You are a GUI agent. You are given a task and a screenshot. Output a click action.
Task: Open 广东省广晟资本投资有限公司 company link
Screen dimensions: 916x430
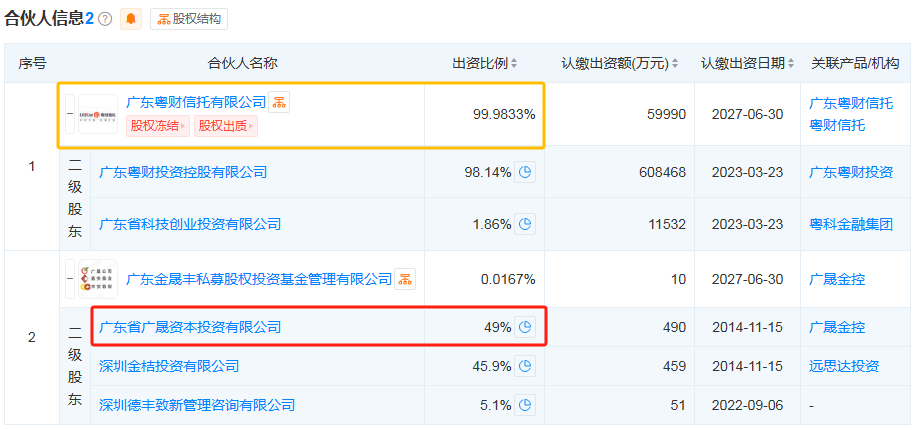coord(190,327)
